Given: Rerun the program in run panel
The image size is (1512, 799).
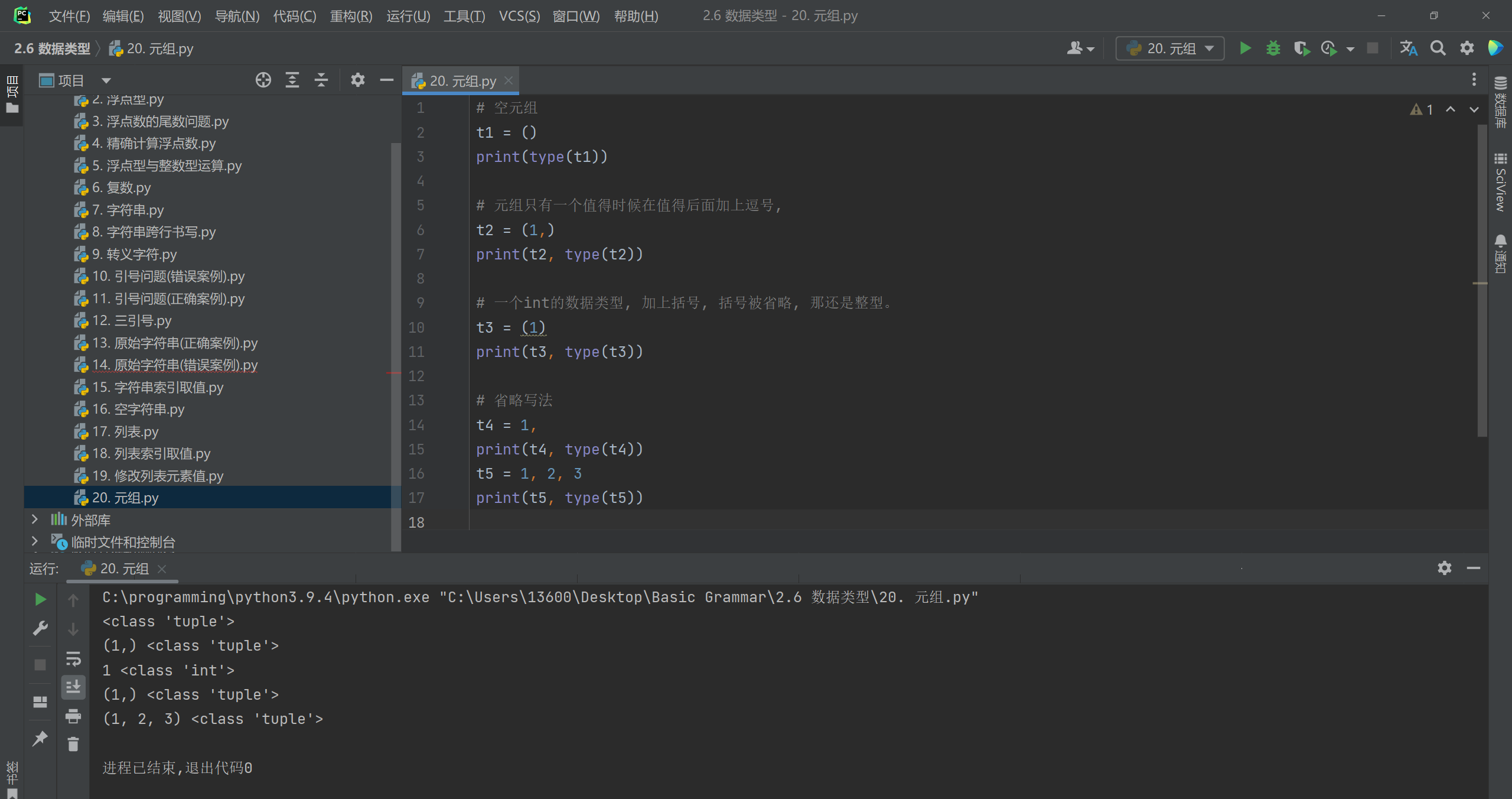Looking at the screenshot, I should (x=40, y=599).
